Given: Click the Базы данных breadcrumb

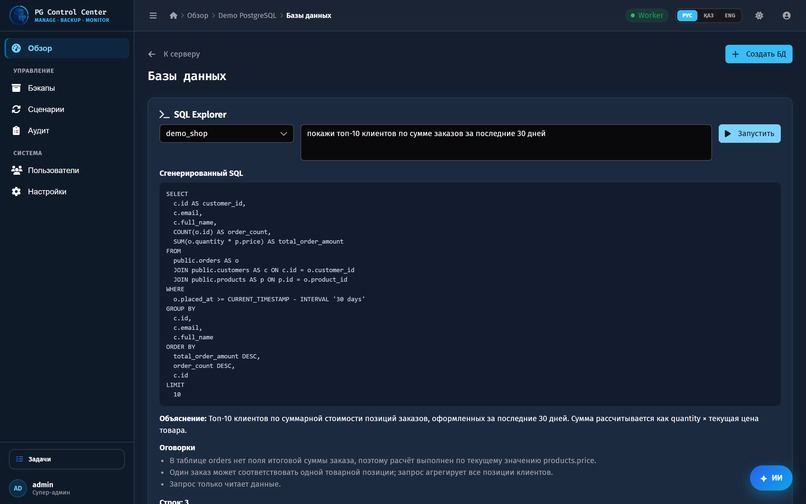Looking at the screenshot, I should point(308,15).
